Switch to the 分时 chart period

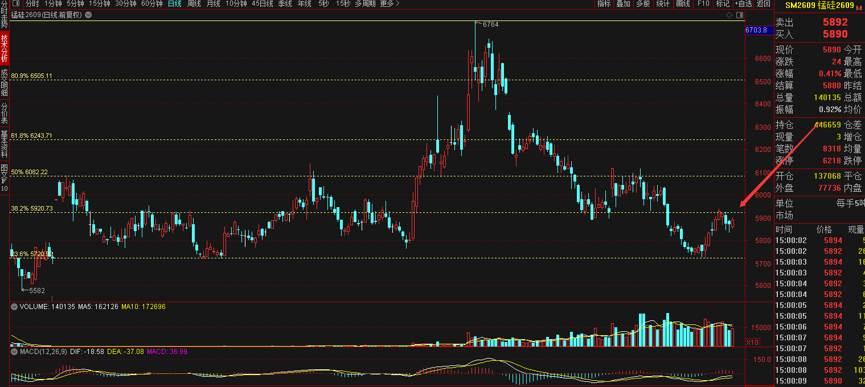(32, 3)
